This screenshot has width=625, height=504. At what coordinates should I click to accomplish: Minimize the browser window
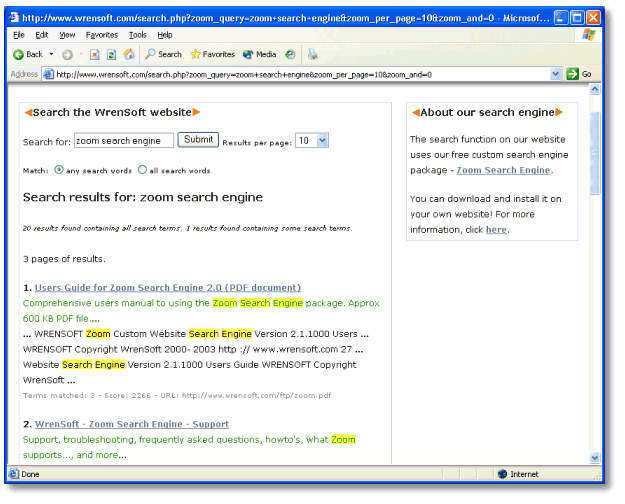click(561, 18)
